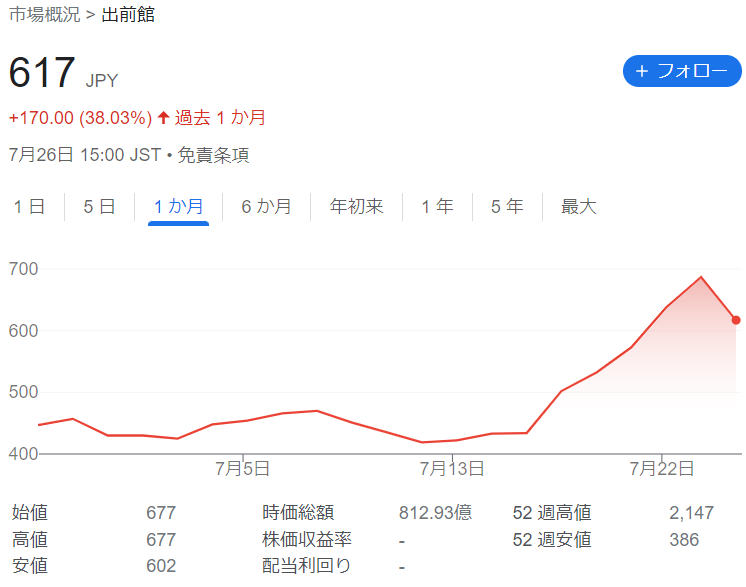Click the 700 y-axis label
Viewport: 746px width, 587px height.
click(x=23, y=269)
